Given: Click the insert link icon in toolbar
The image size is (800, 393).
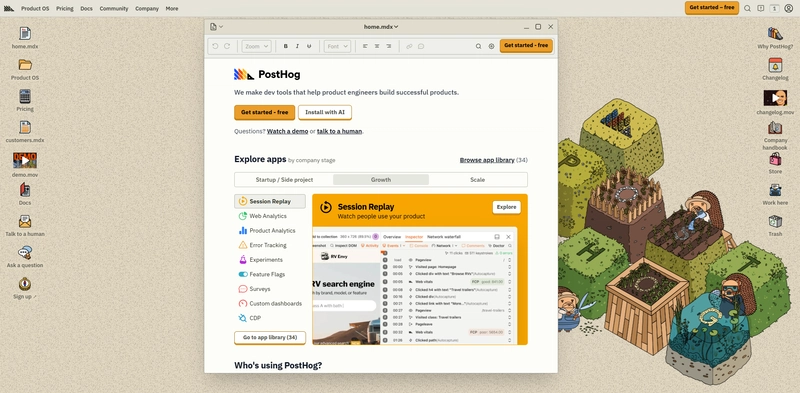Looking at the screenshot, I should click(409, 46).
